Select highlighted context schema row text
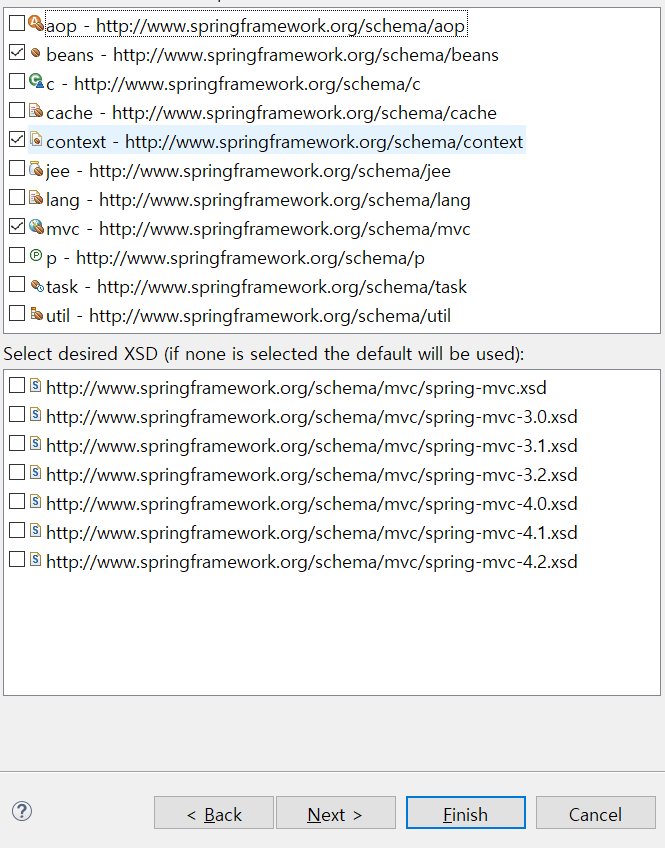Screen dimensions: 665x848 [x=284, y=142]
